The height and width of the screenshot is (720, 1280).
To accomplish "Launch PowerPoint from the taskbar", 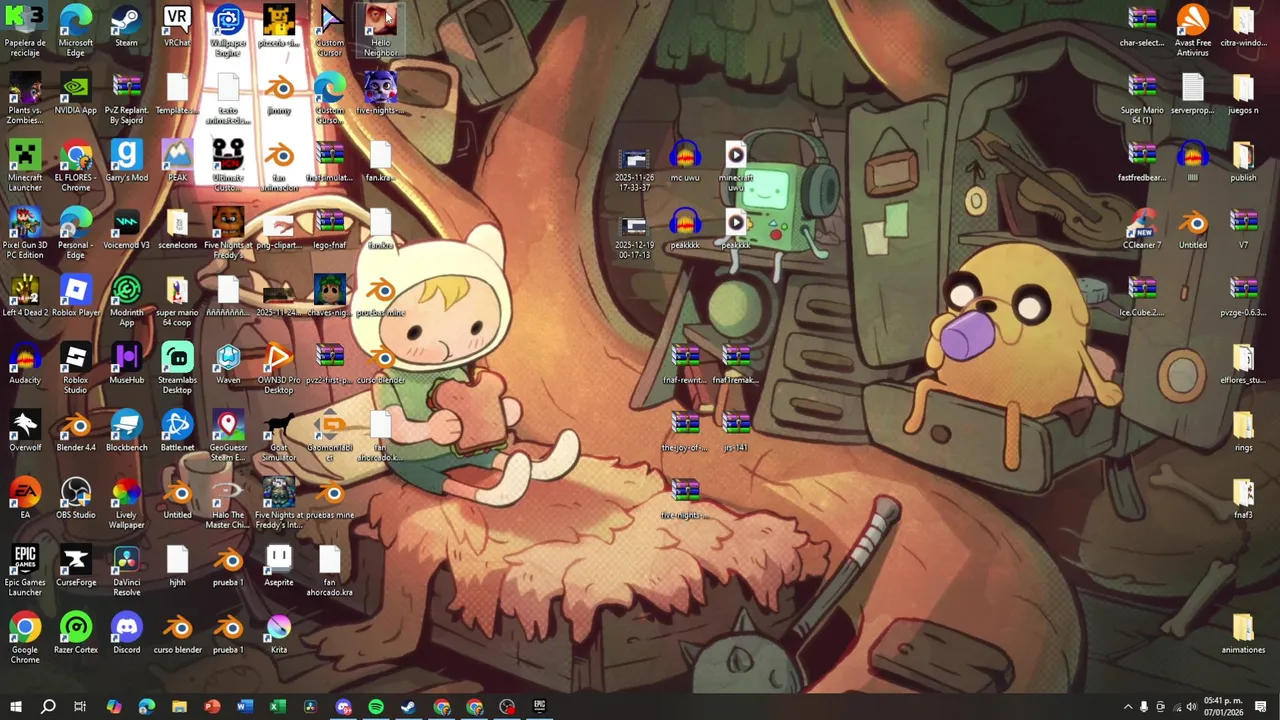I will [x=212, y=707].
